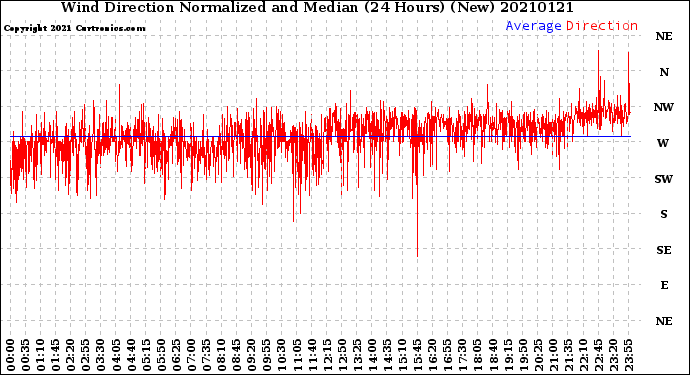
Task: Click the 'Copyright 2021 Cartronics.com' text
Action: [x=75, y=28]
